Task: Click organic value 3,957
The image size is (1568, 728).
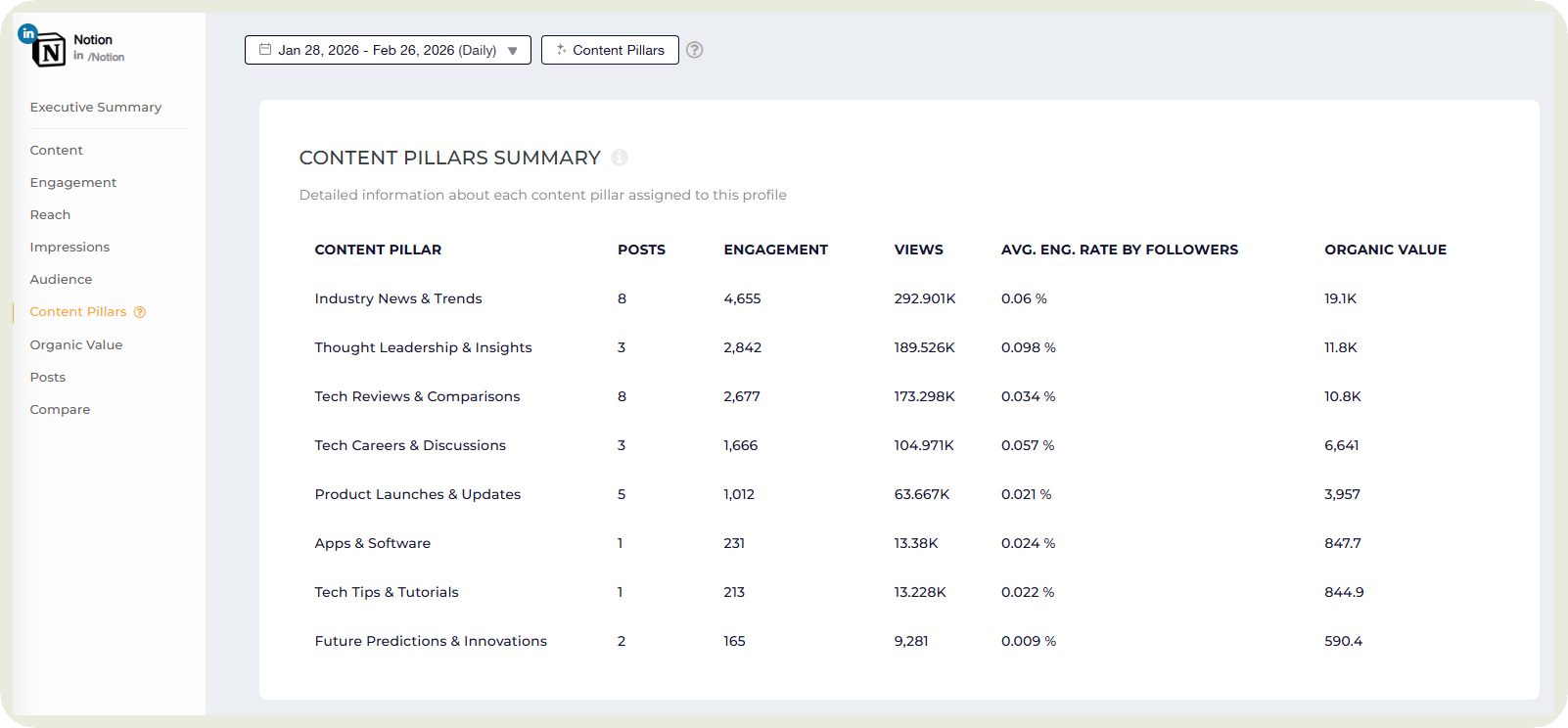Action: tap(1342, 494)
